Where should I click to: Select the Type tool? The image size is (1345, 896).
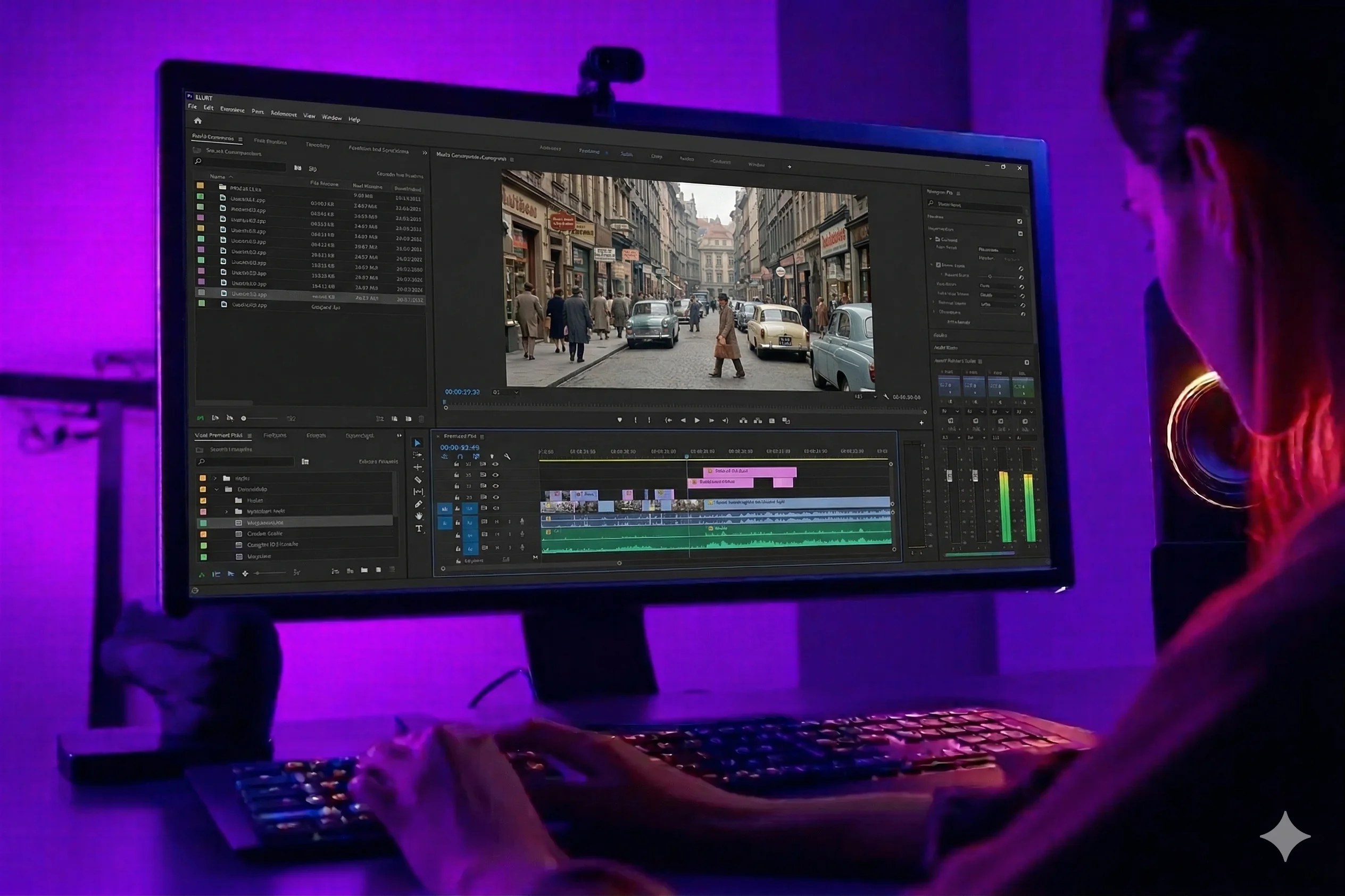click(x=419, y=528)
